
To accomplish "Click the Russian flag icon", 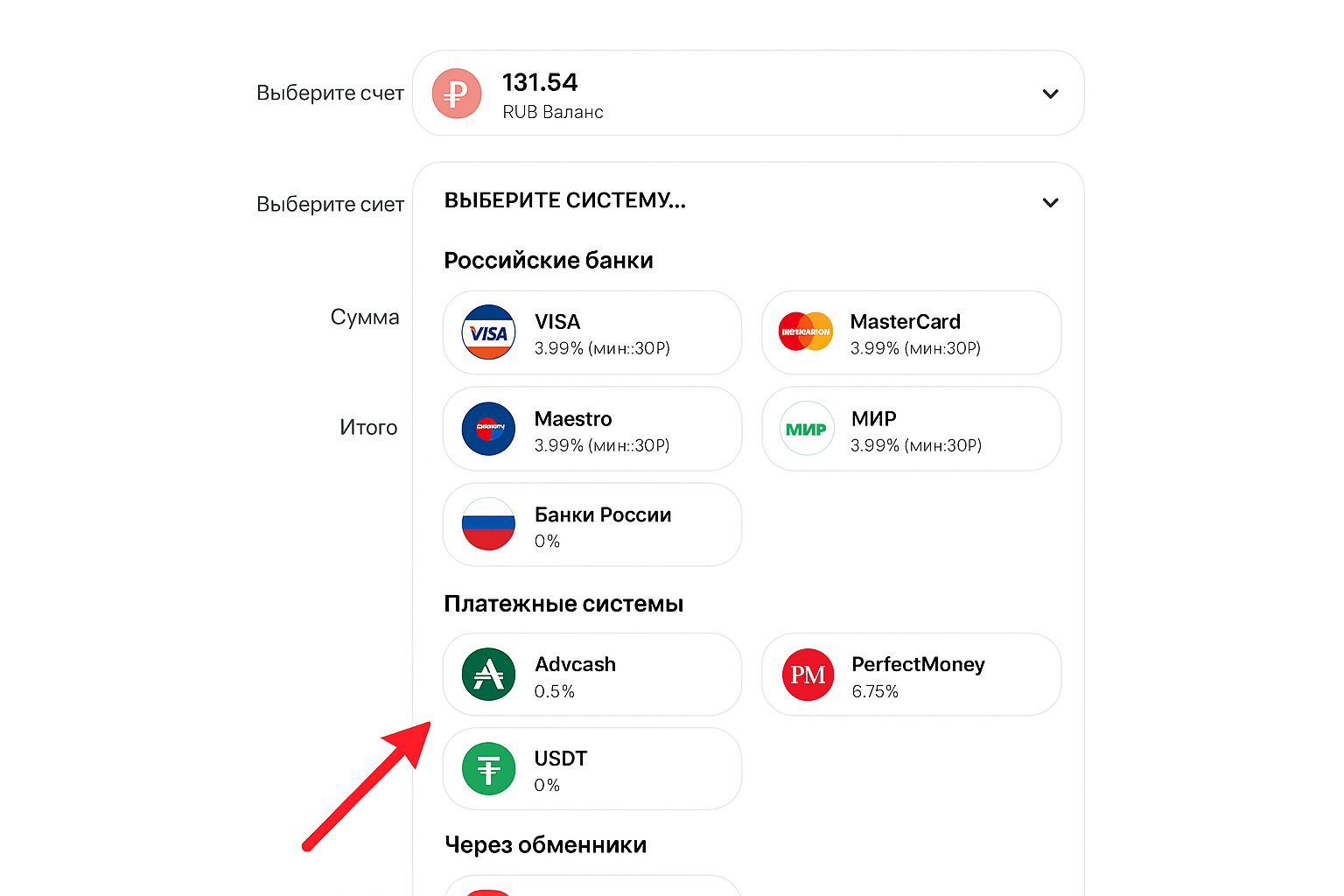I will 488,524.
